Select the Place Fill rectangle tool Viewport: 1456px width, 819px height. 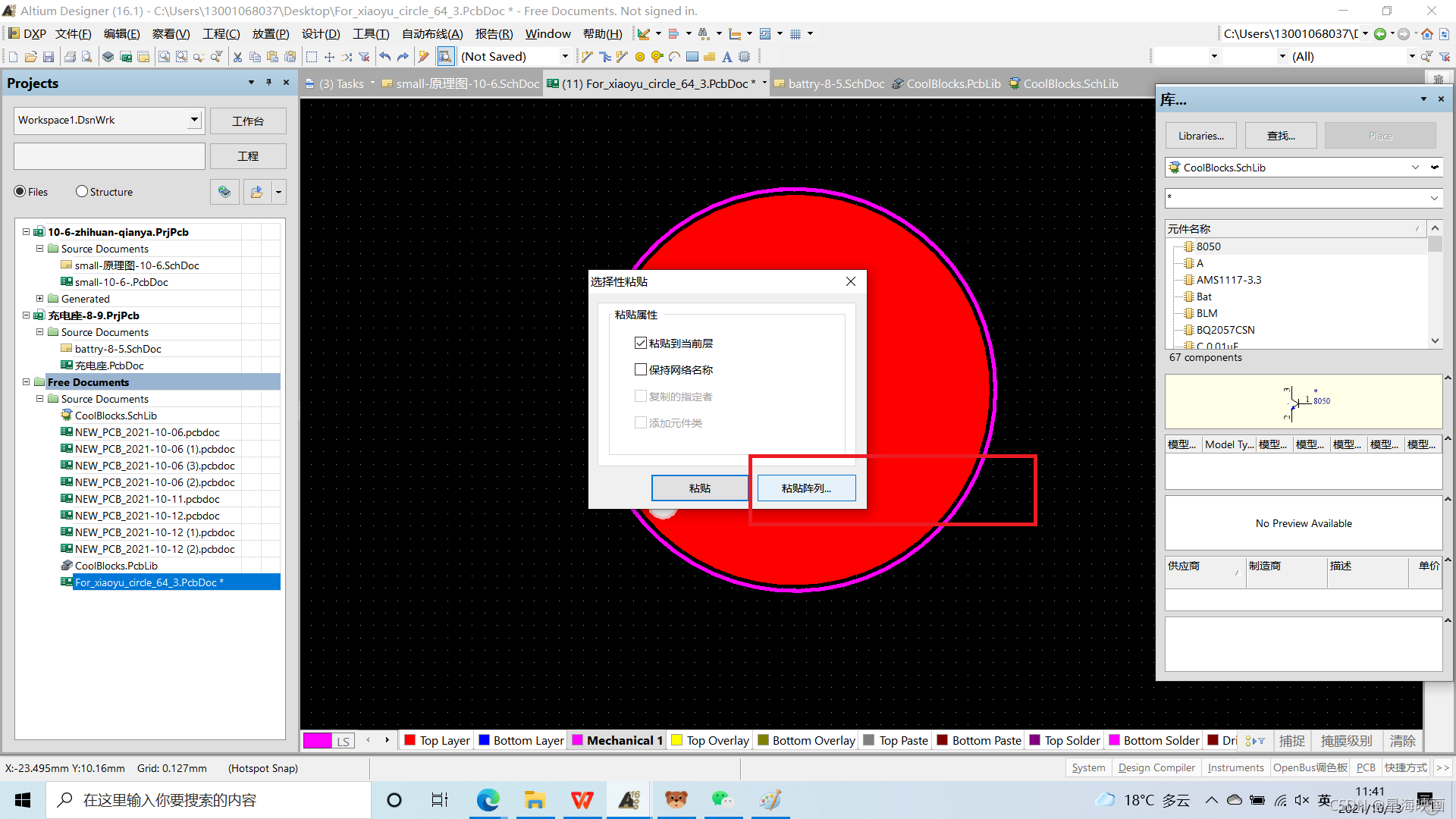(x=692, y=57)
